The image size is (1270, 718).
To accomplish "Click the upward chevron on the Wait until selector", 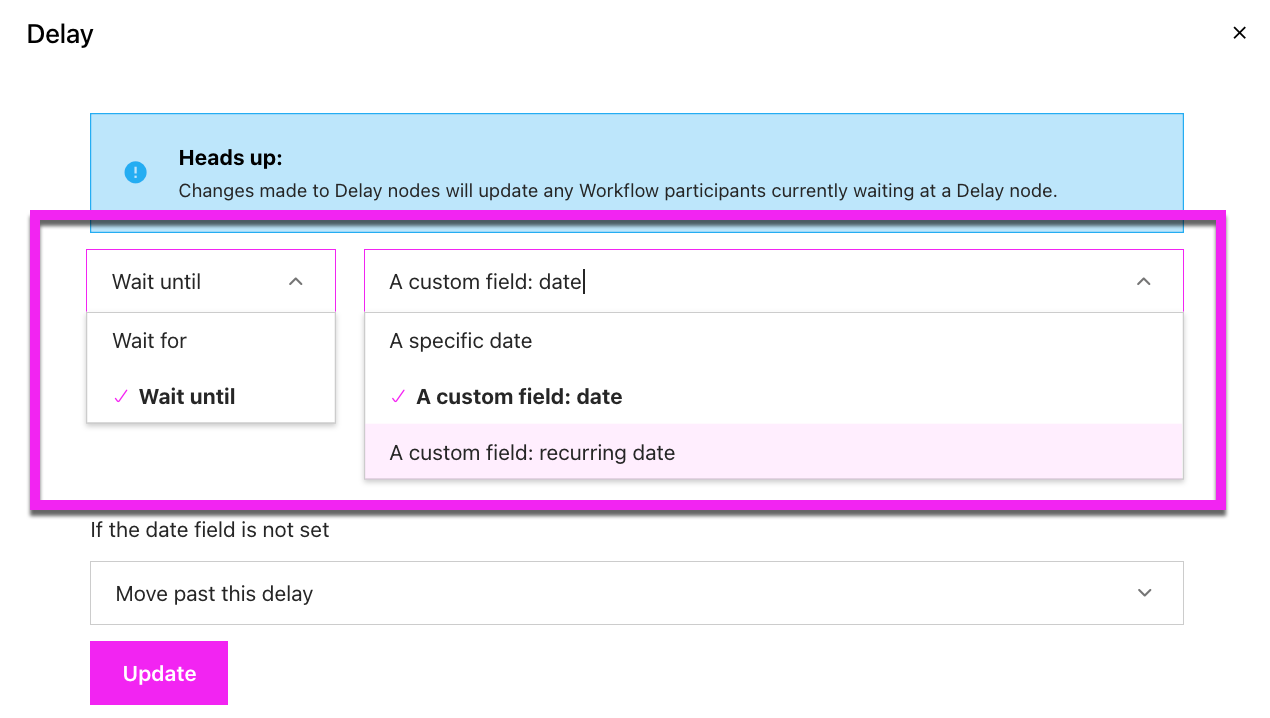I will [x=295, y=283].
